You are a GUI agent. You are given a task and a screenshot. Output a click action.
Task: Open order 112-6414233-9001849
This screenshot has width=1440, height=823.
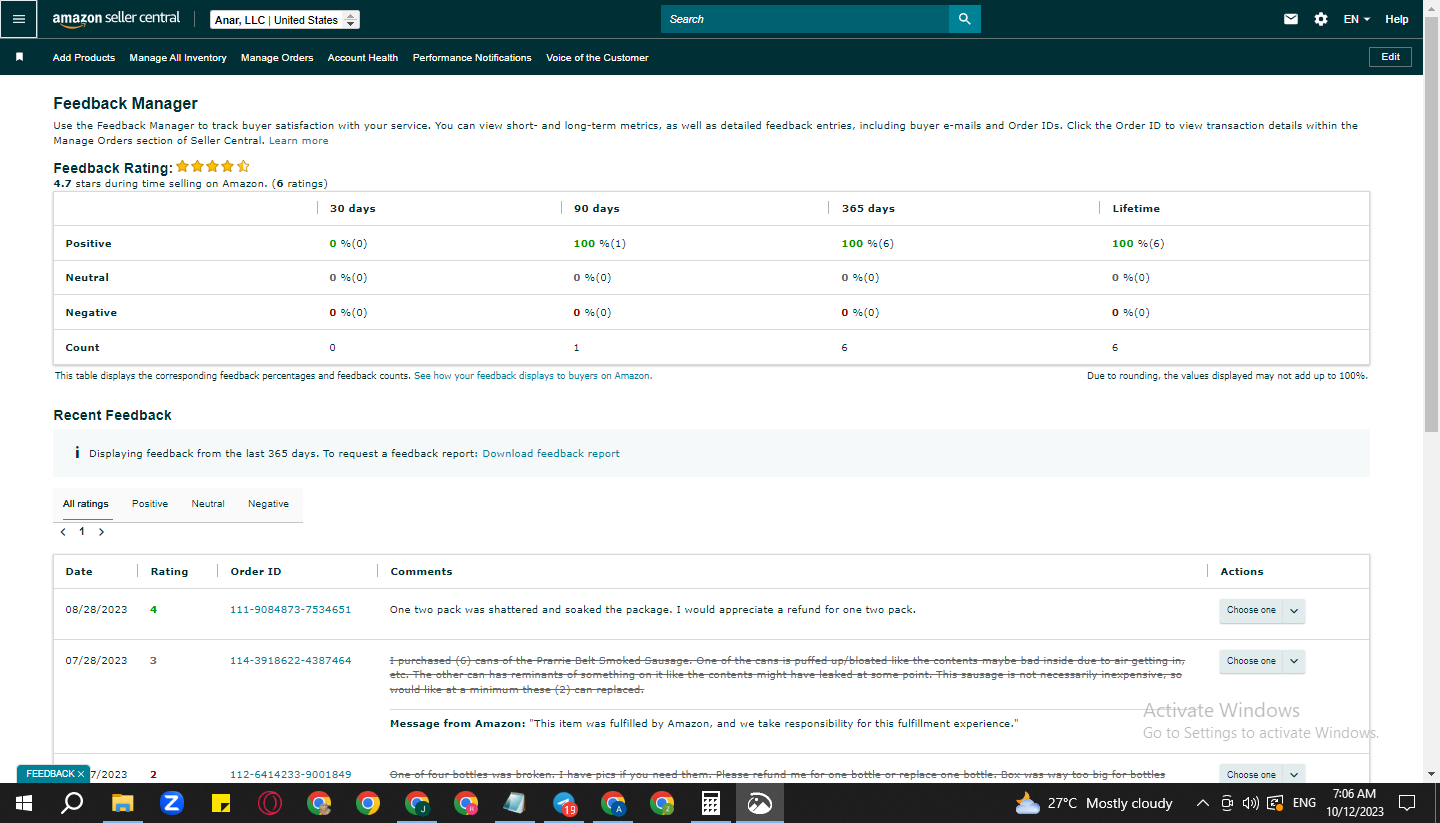pyautogui.click(x=291, y=774)
